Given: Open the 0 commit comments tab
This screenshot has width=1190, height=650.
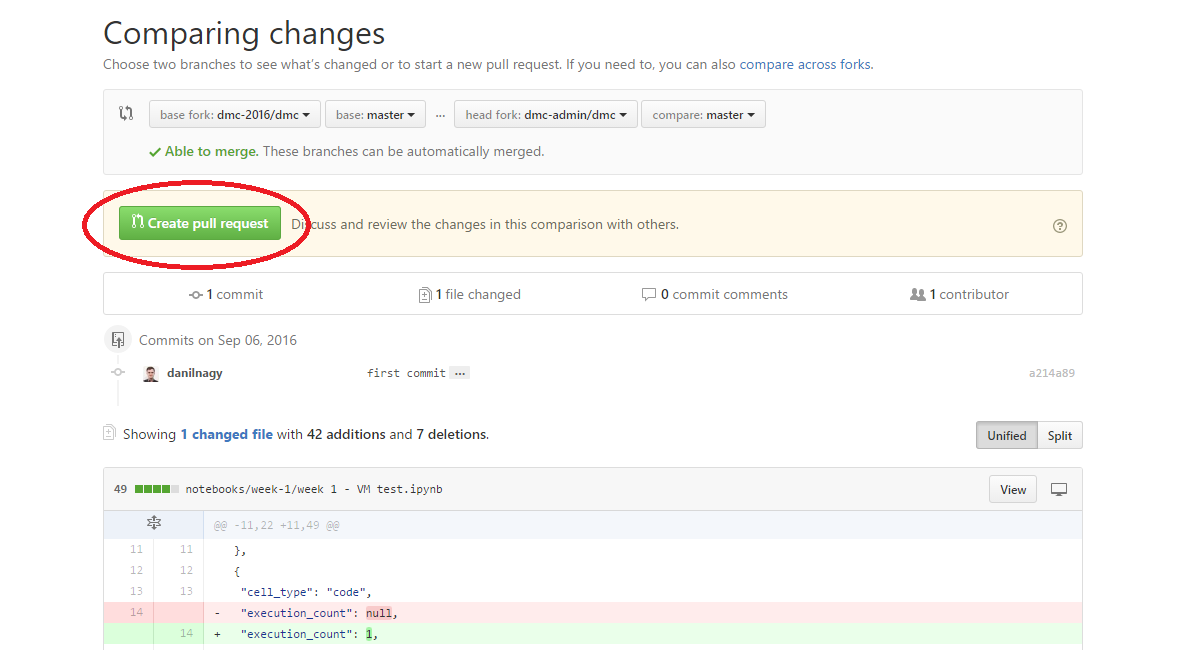Looking at the screenshot, I should pyautogui.click(x=715, y=295).
